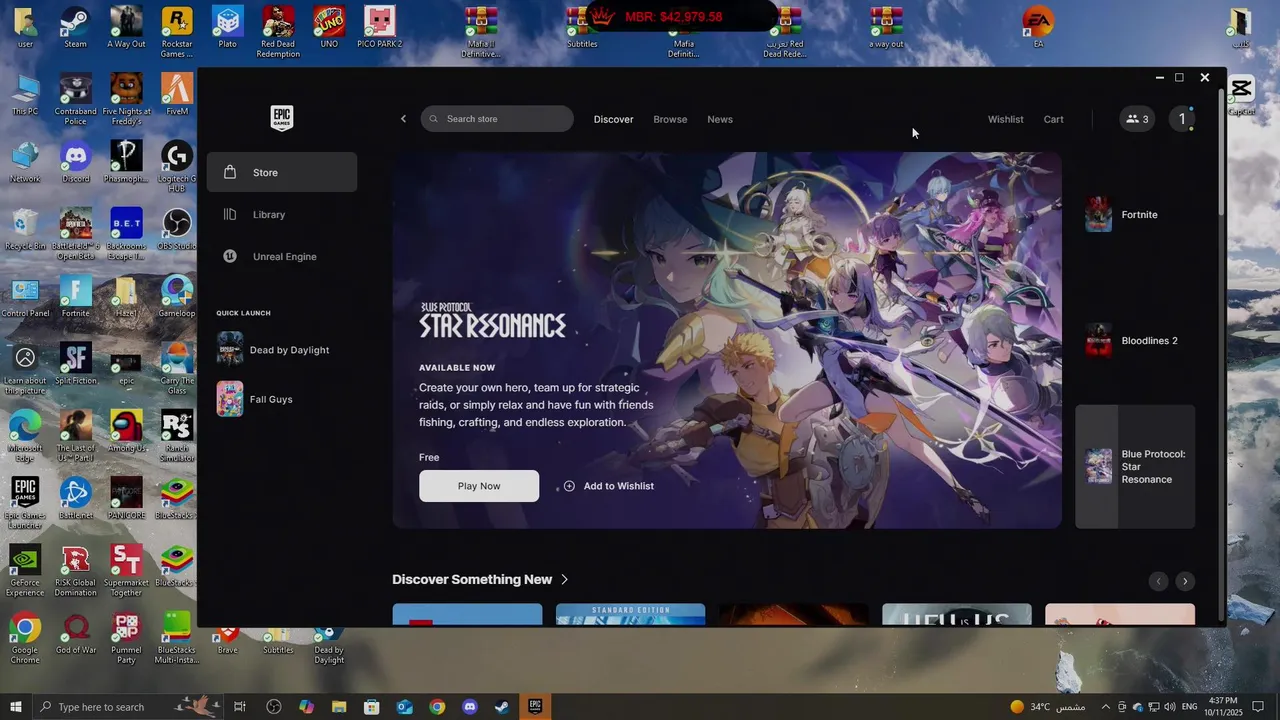The image size is (1280, 720).
Task: Switch to the News tab
Action: point(720,119)
